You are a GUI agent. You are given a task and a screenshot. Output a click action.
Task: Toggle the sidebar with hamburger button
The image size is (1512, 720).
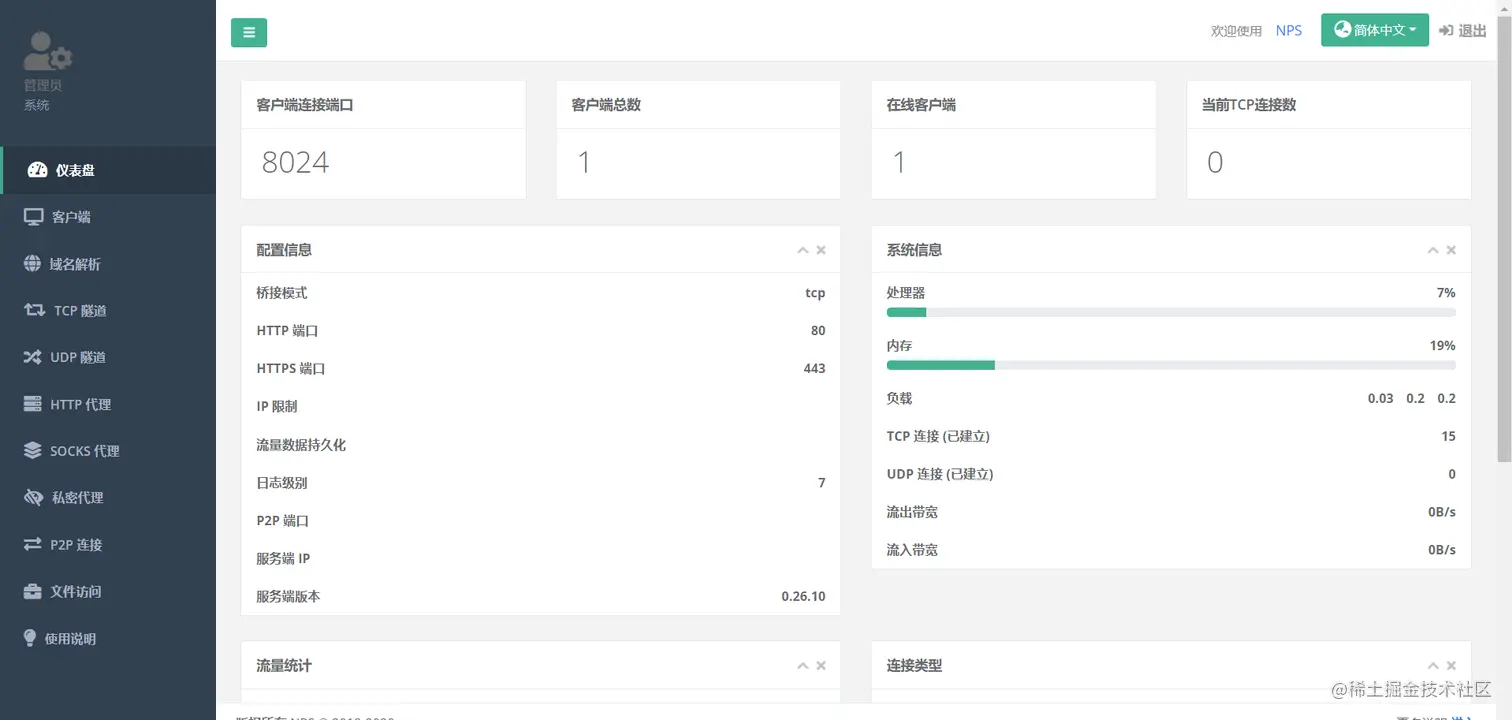[x=249, y=32]
